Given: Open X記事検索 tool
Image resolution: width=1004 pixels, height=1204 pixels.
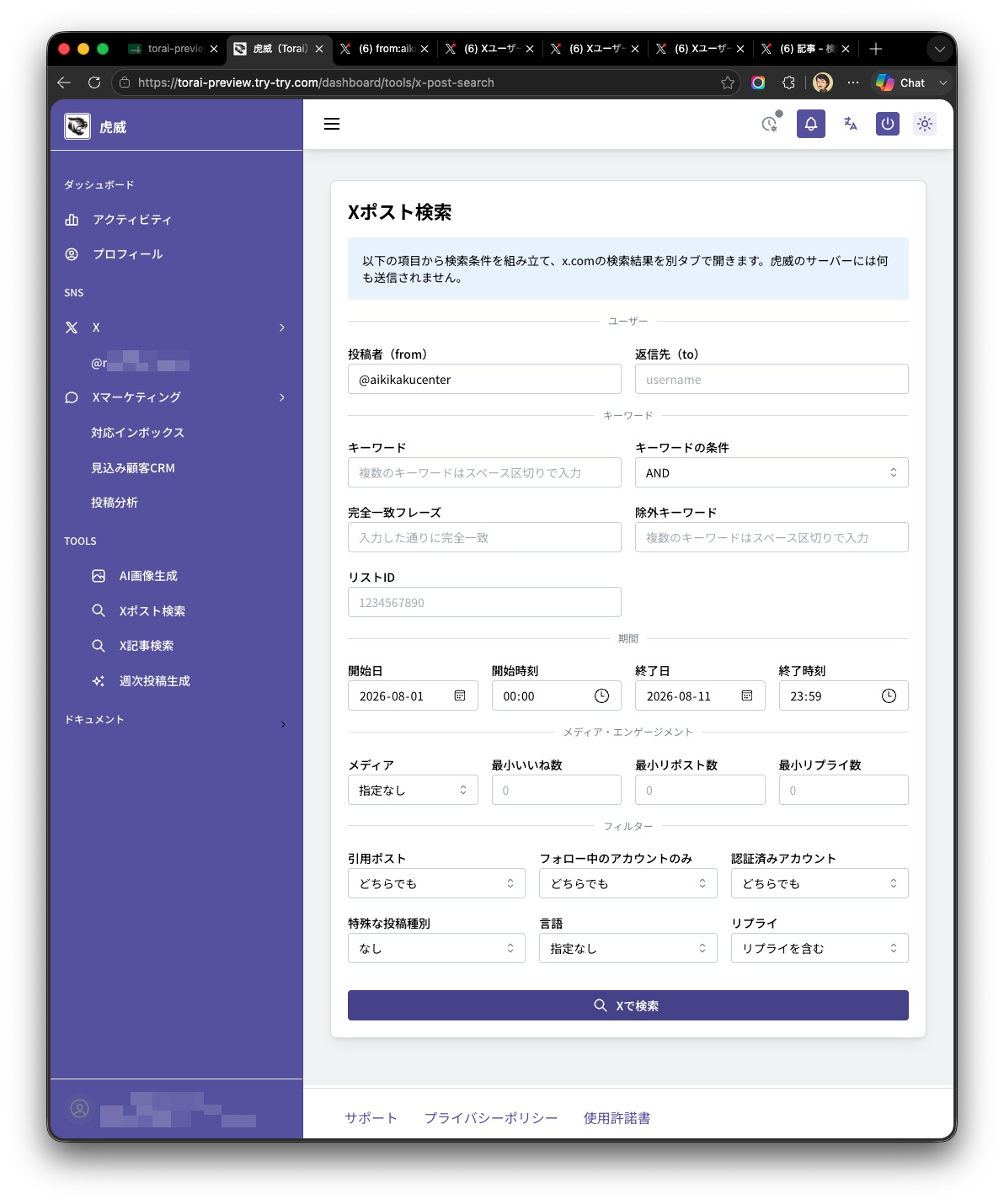Looking at the screenshot, I should 146,646.
